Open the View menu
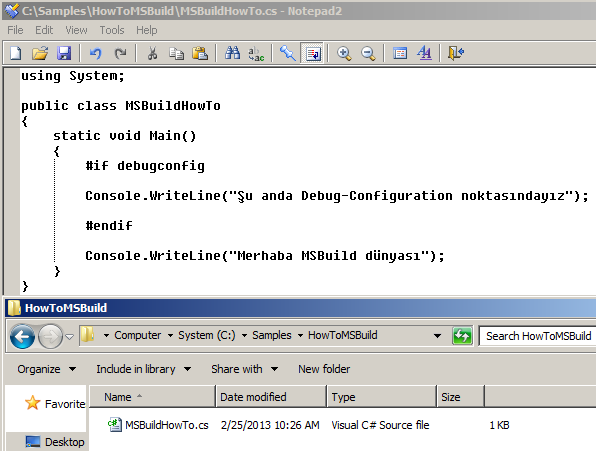This screenshot has height=451, width=596. click(76, 30)
